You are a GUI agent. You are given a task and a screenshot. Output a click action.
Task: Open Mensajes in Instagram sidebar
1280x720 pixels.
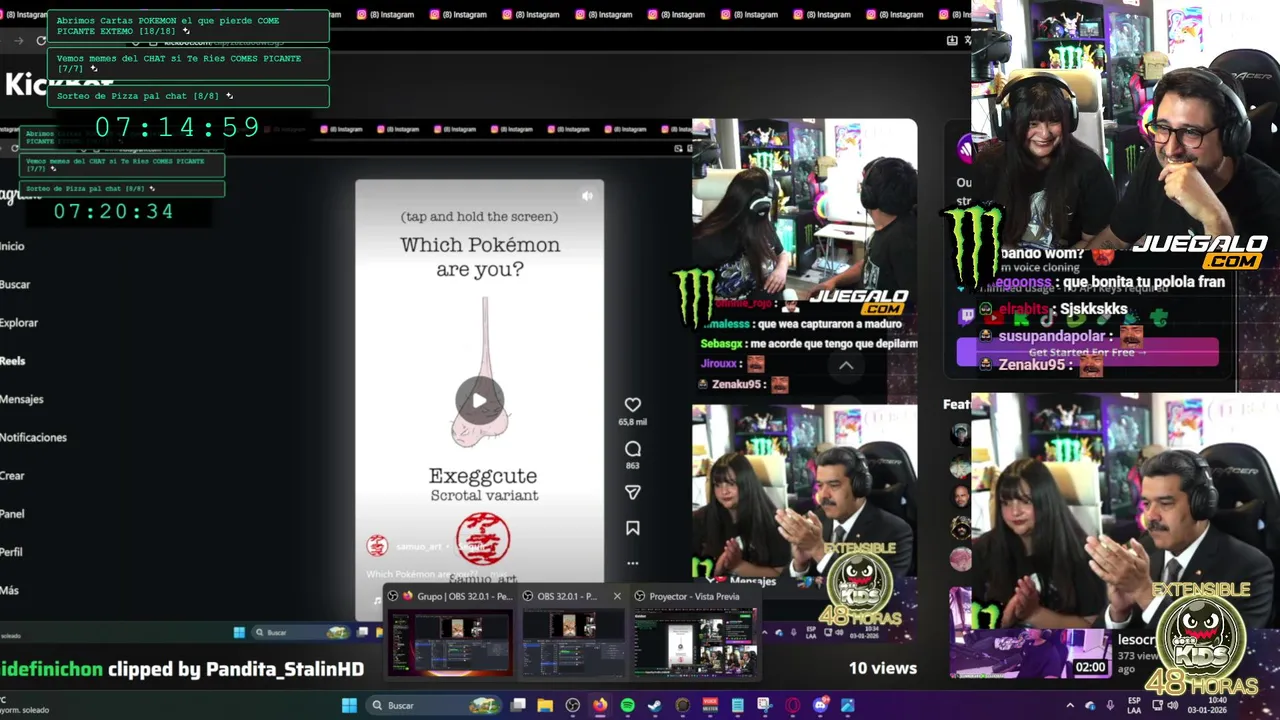(22, 399)
